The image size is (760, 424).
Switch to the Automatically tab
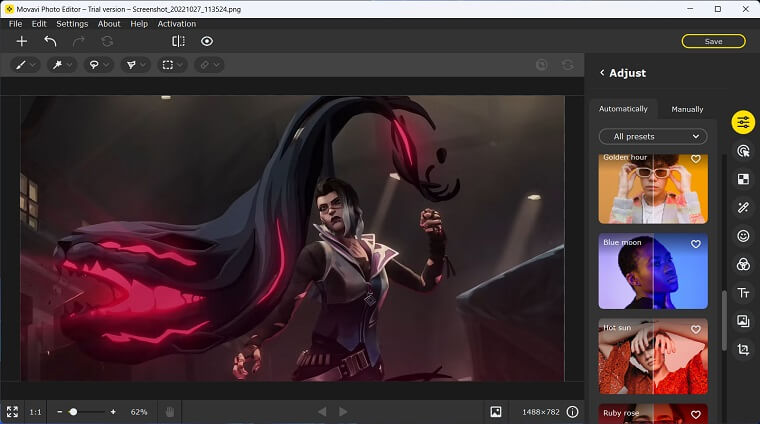click(x=623, y=109)
